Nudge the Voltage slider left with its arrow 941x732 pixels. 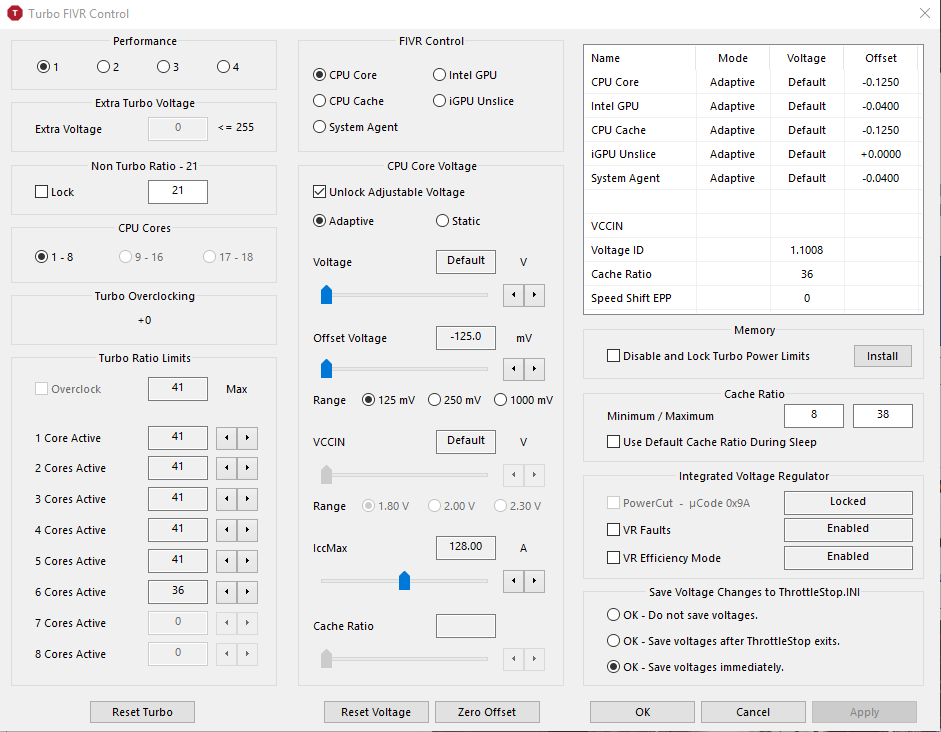513,295
